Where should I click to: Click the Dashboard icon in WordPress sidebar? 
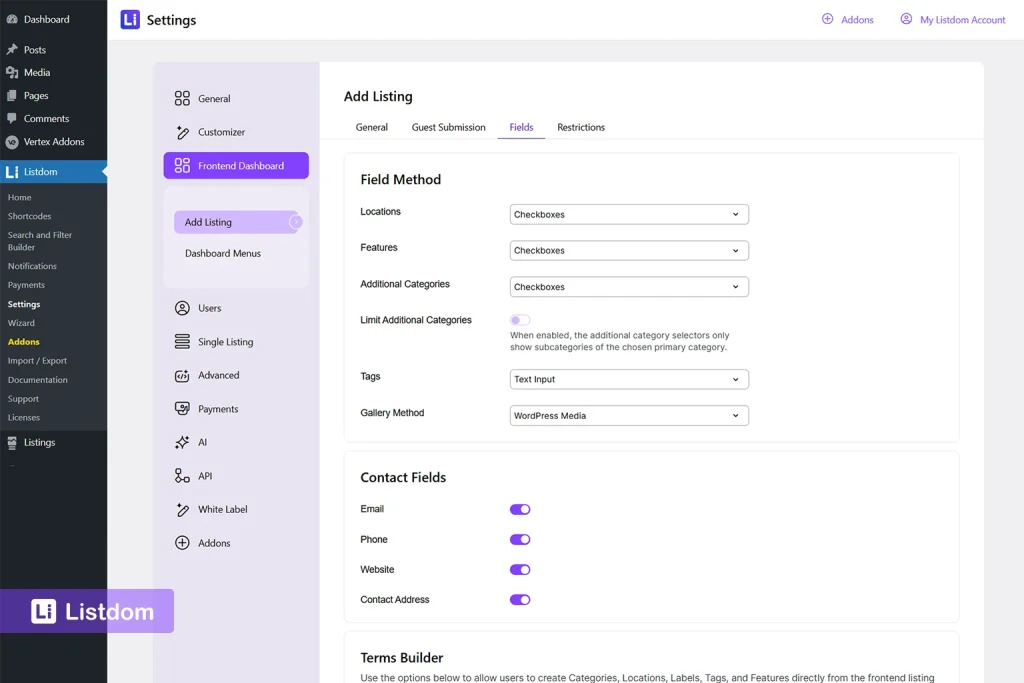click(x=12, y=20)
